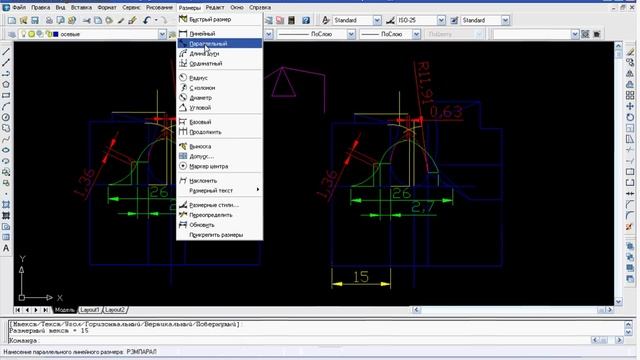
Task: Toggle layer on/off lightbulb for осевые
Action: (x=23, y=34)
